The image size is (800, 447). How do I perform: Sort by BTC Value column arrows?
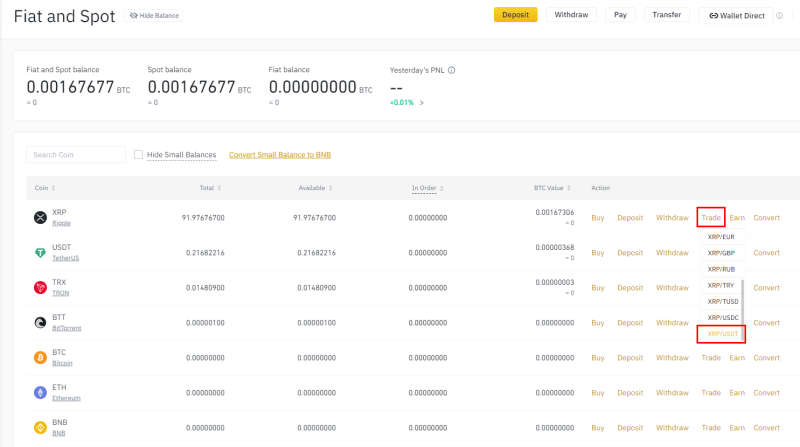[x=568, y=188]
